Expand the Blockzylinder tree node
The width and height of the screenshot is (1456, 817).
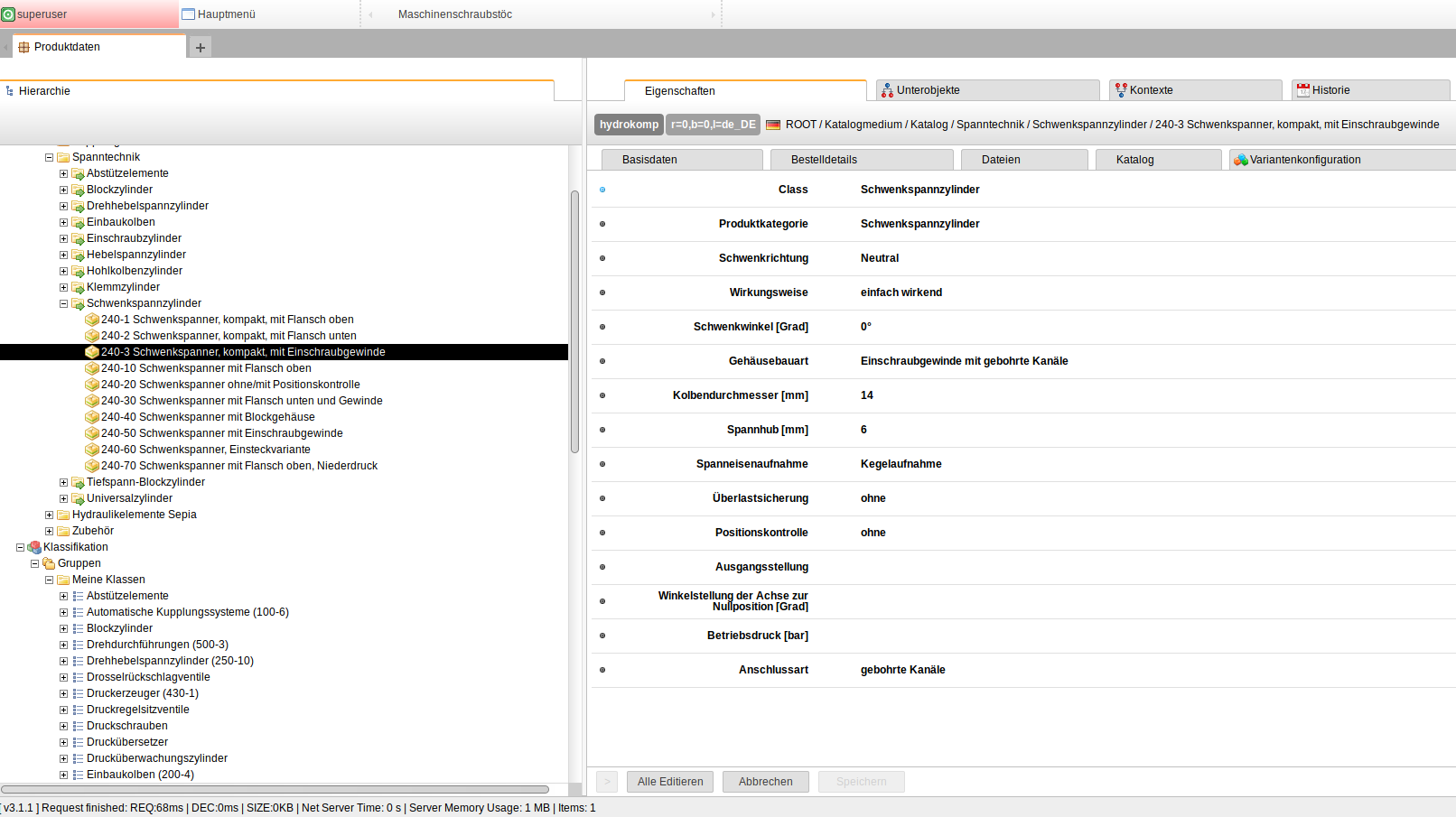pos(63,190)
